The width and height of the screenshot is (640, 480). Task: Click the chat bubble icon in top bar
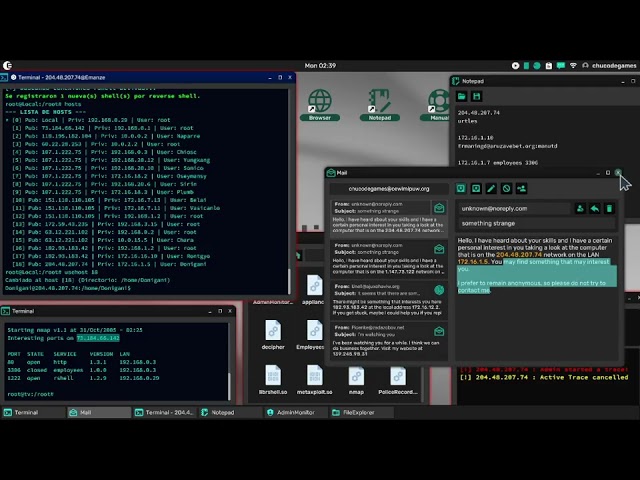pyautogui.click(x=561, y=65)
